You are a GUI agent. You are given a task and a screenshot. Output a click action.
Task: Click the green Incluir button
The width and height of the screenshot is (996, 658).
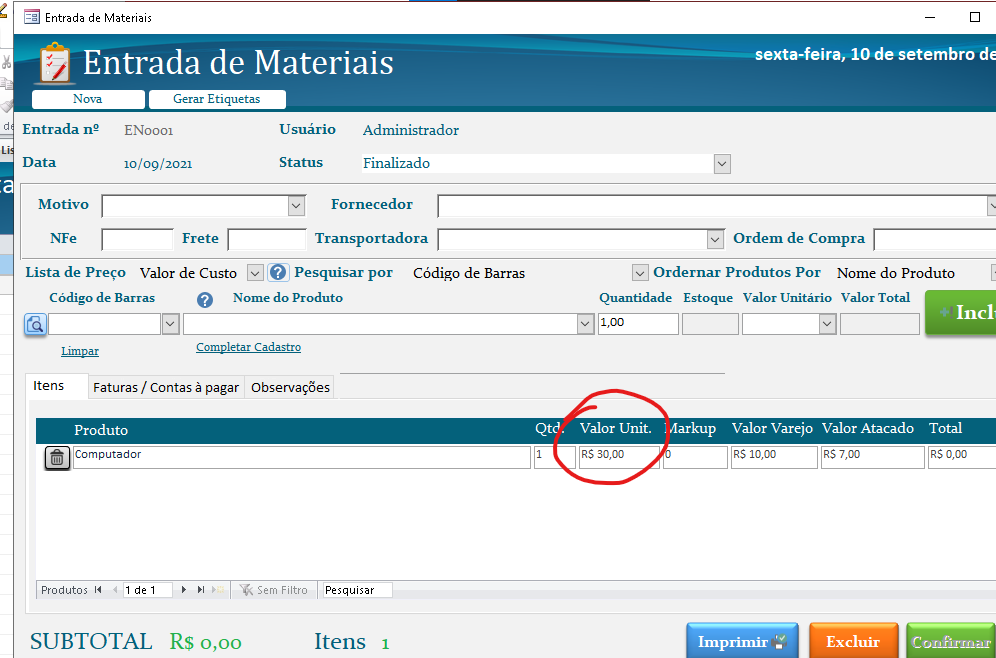point(960,312)
